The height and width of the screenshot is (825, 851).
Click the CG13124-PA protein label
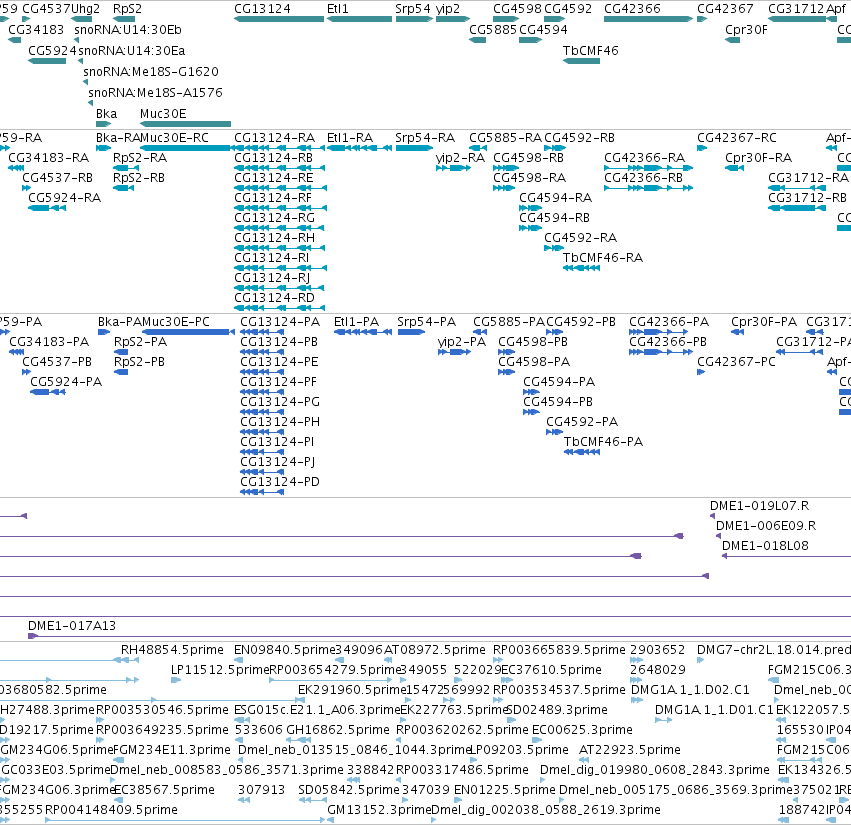[x=280, y=322]
